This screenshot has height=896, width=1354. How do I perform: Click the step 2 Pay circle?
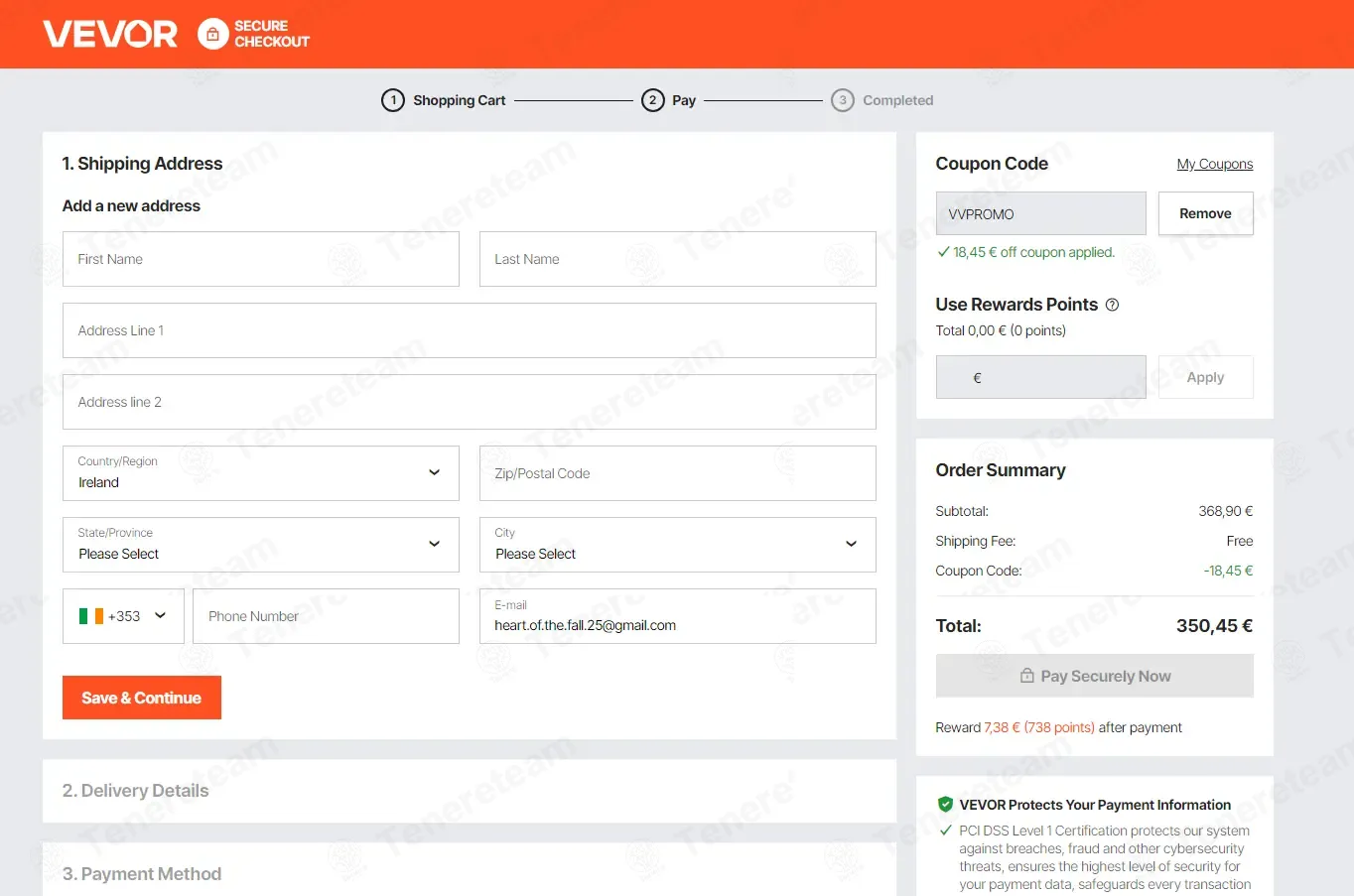pyautogui.click(x=653, y=100)
